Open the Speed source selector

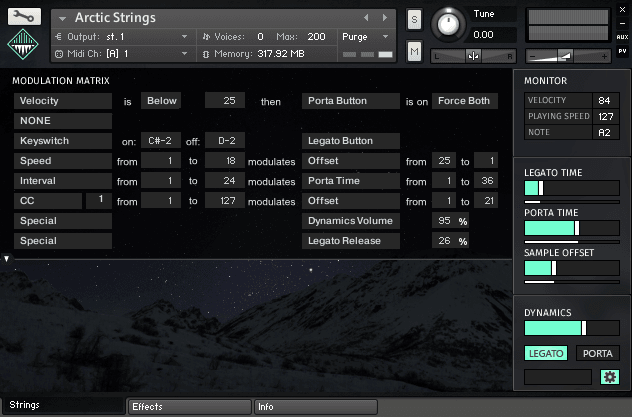tap(63, 161)
